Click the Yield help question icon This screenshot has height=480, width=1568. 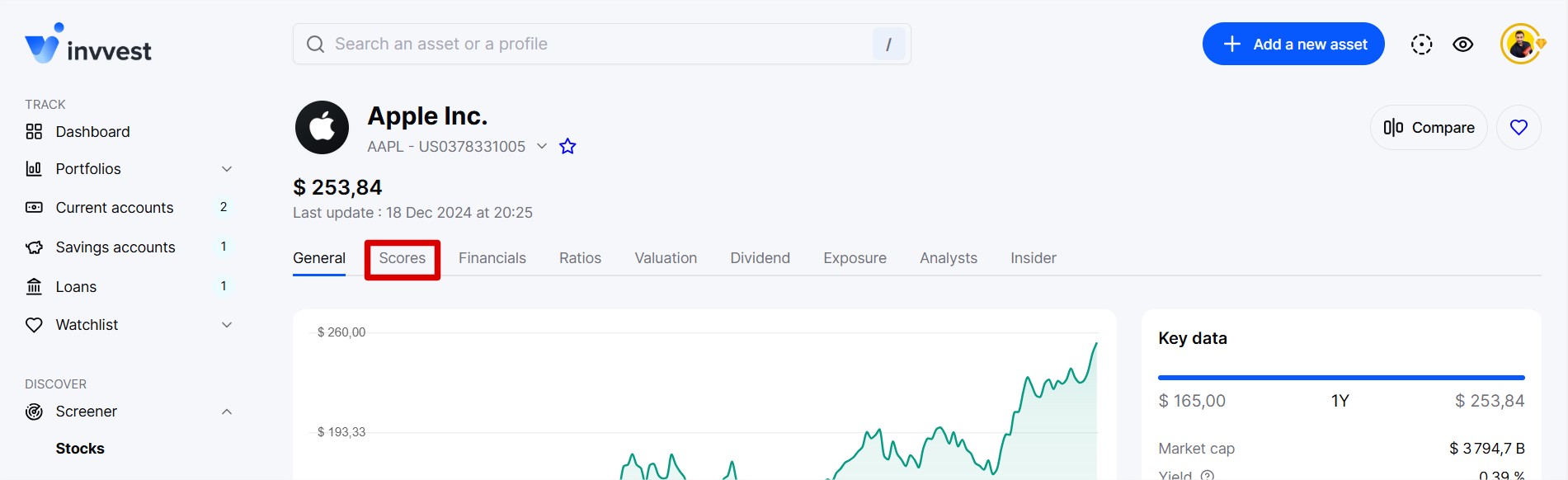[x=1208, y=475]
